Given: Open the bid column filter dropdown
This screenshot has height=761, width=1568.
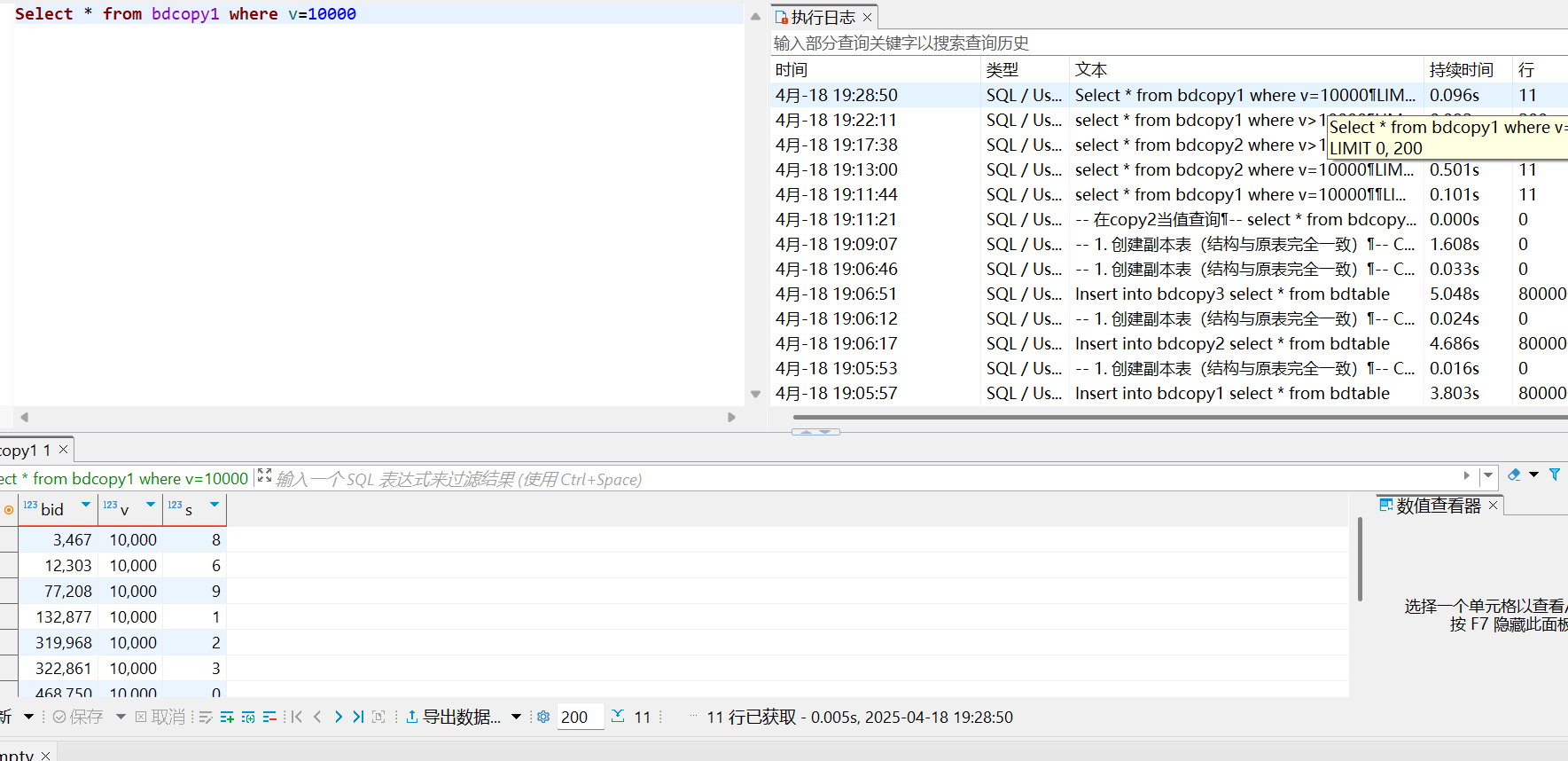Looking at the screenshot, I should pos(86,505).
